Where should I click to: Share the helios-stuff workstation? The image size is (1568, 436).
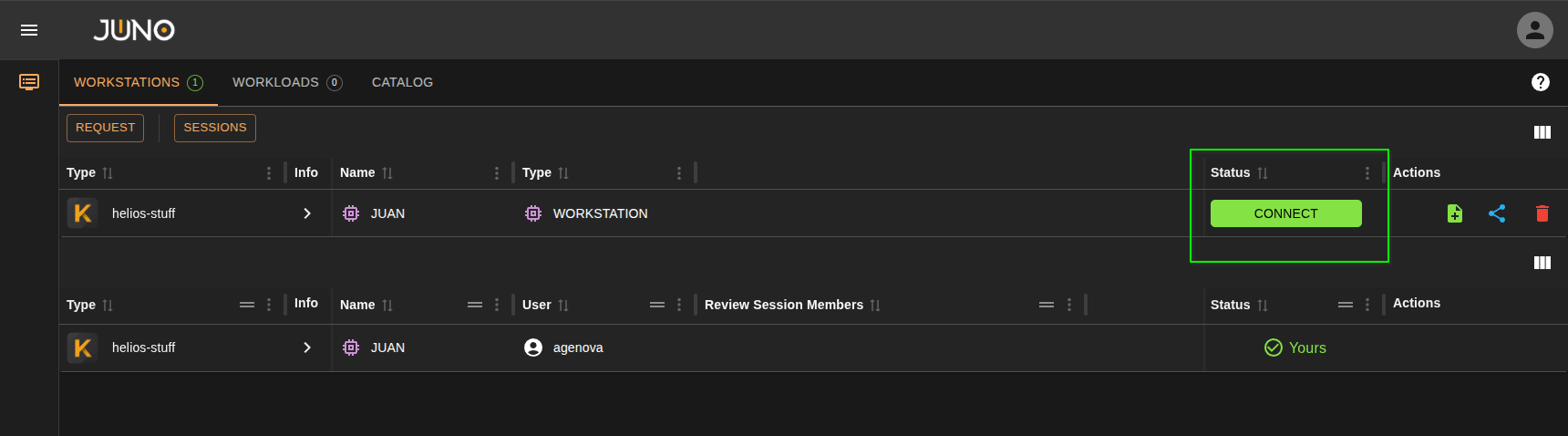pos(1496,213)
